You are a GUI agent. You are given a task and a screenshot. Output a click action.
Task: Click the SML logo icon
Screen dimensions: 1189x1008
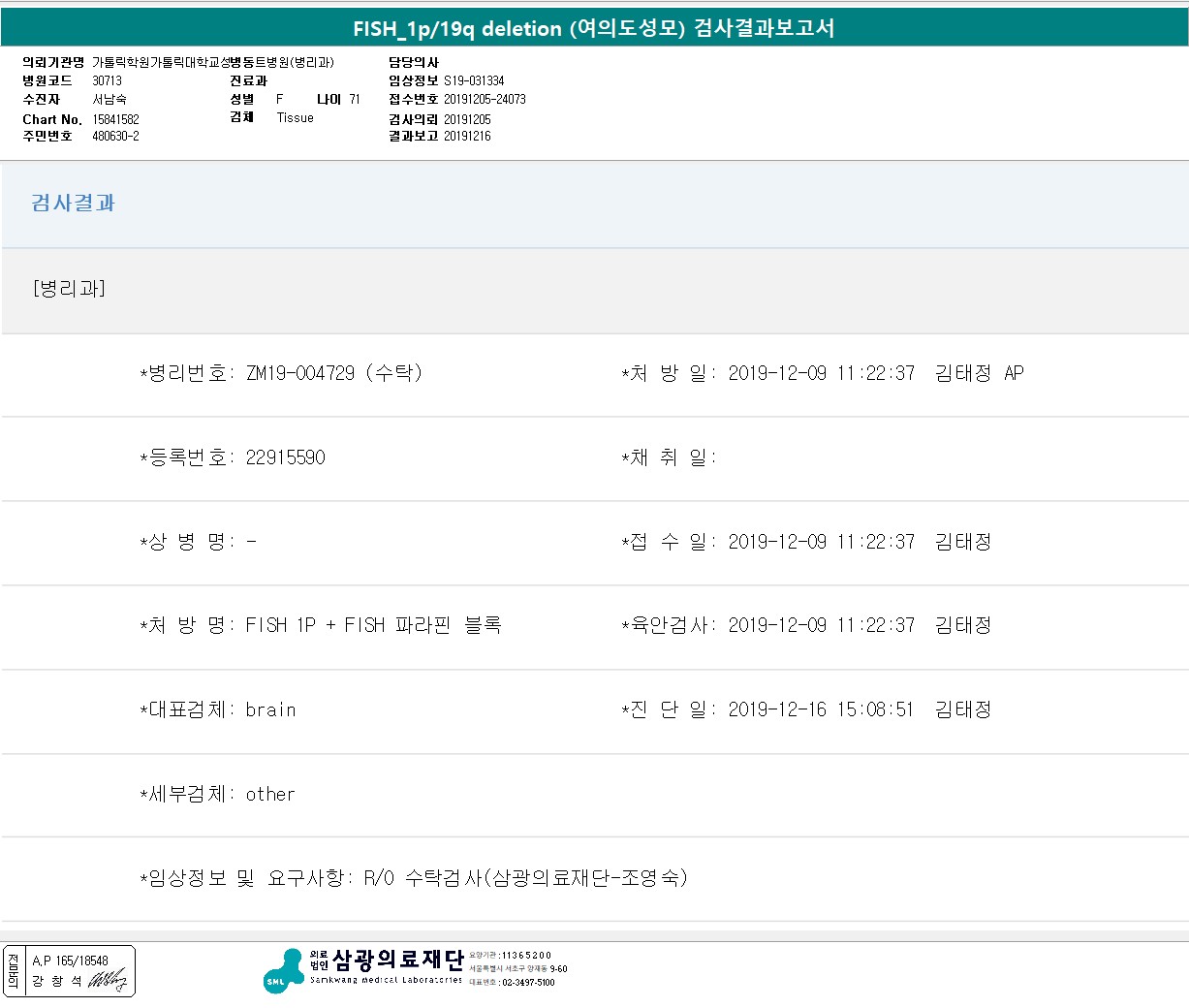[x=283, y=971]
